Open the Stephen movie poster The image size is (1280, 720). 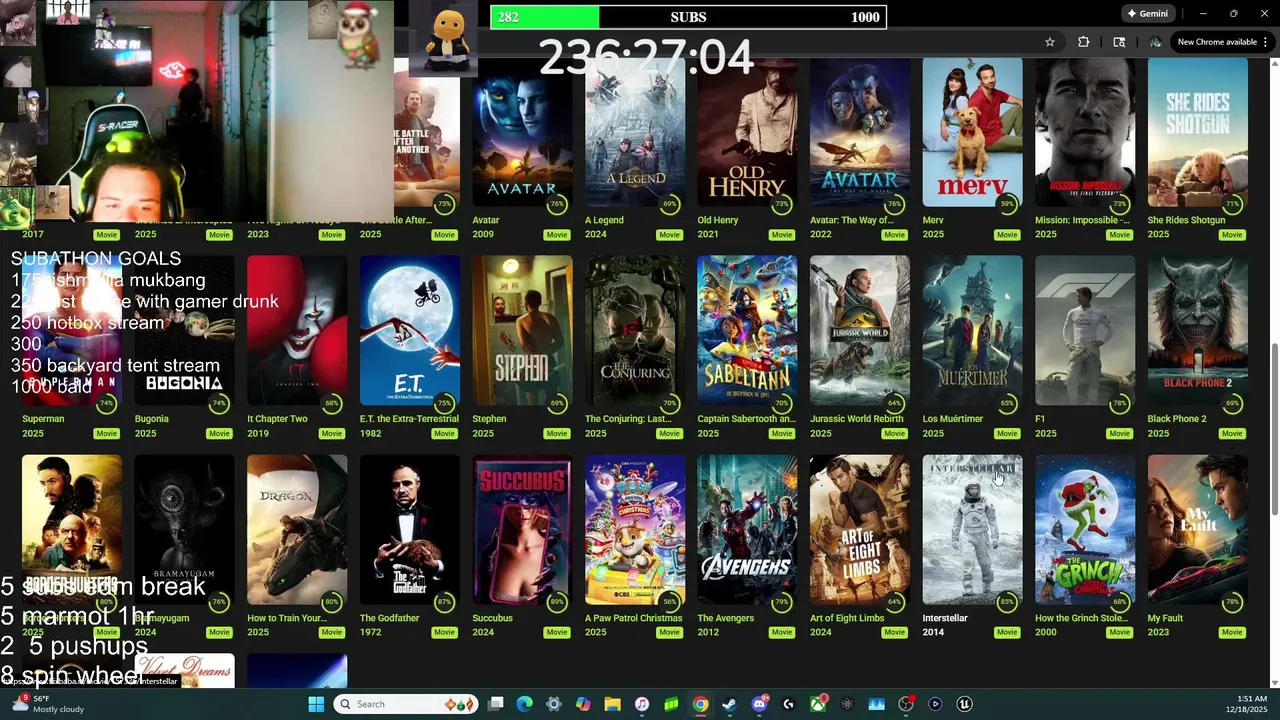coord(522,331)
